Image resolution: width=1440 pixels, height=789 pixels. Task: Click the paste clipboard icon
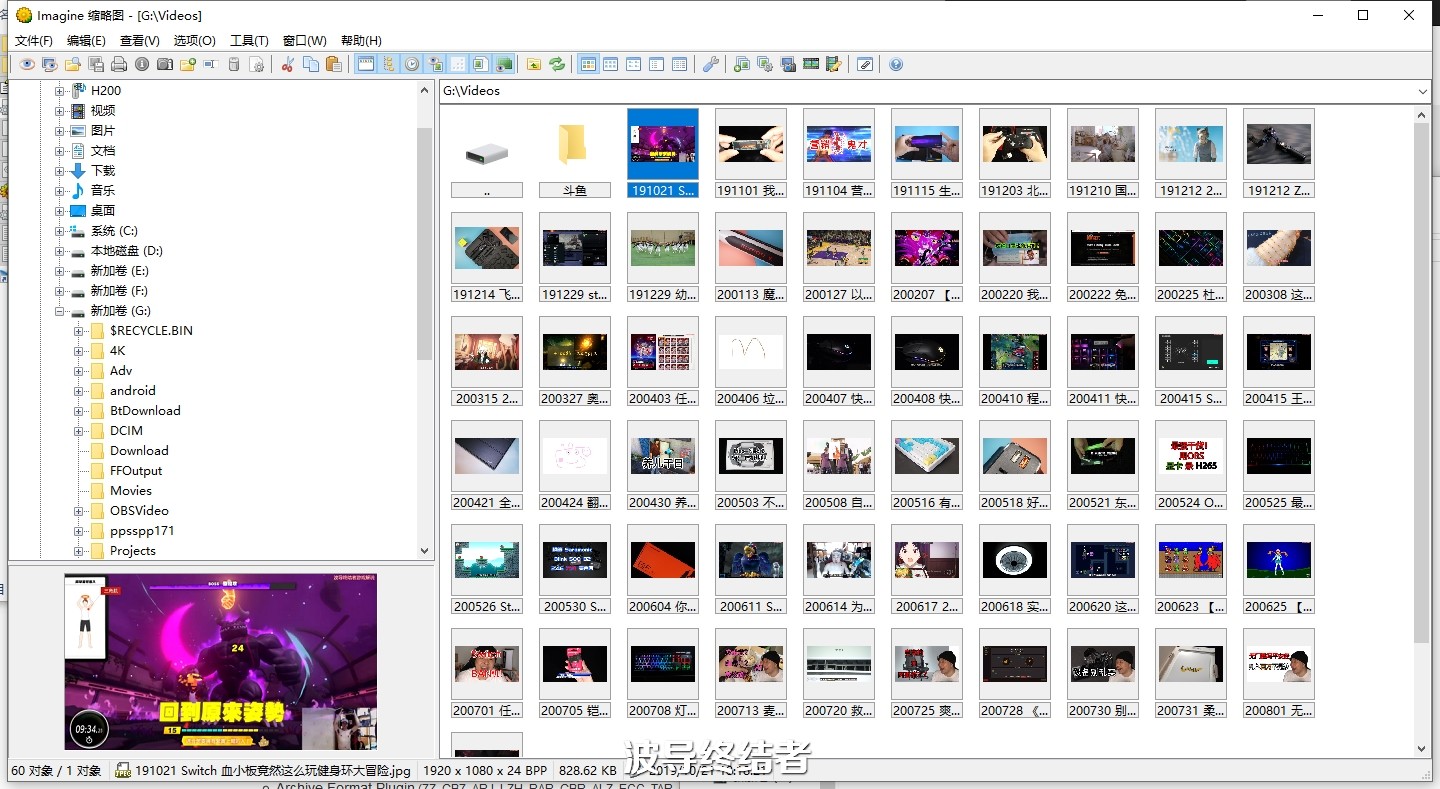(x=334, y=64)
